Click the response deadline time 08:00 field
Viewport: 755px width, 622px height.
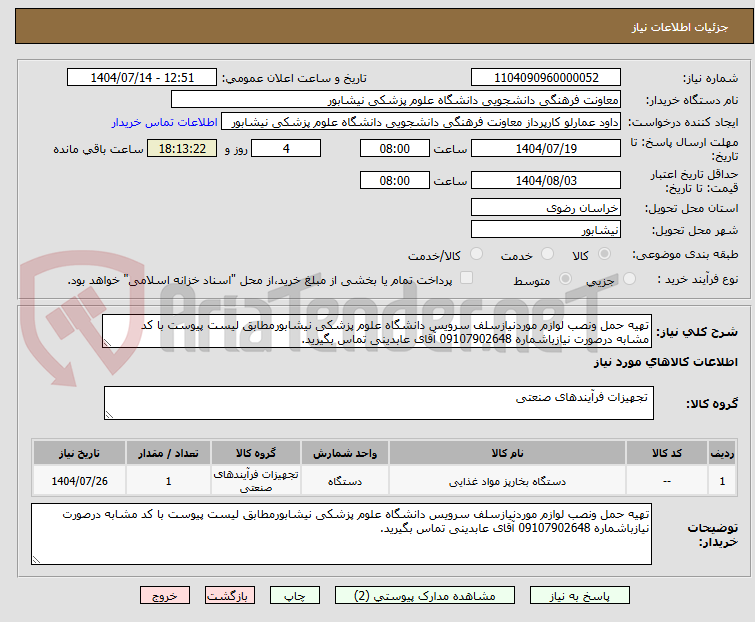click(394, 148)
